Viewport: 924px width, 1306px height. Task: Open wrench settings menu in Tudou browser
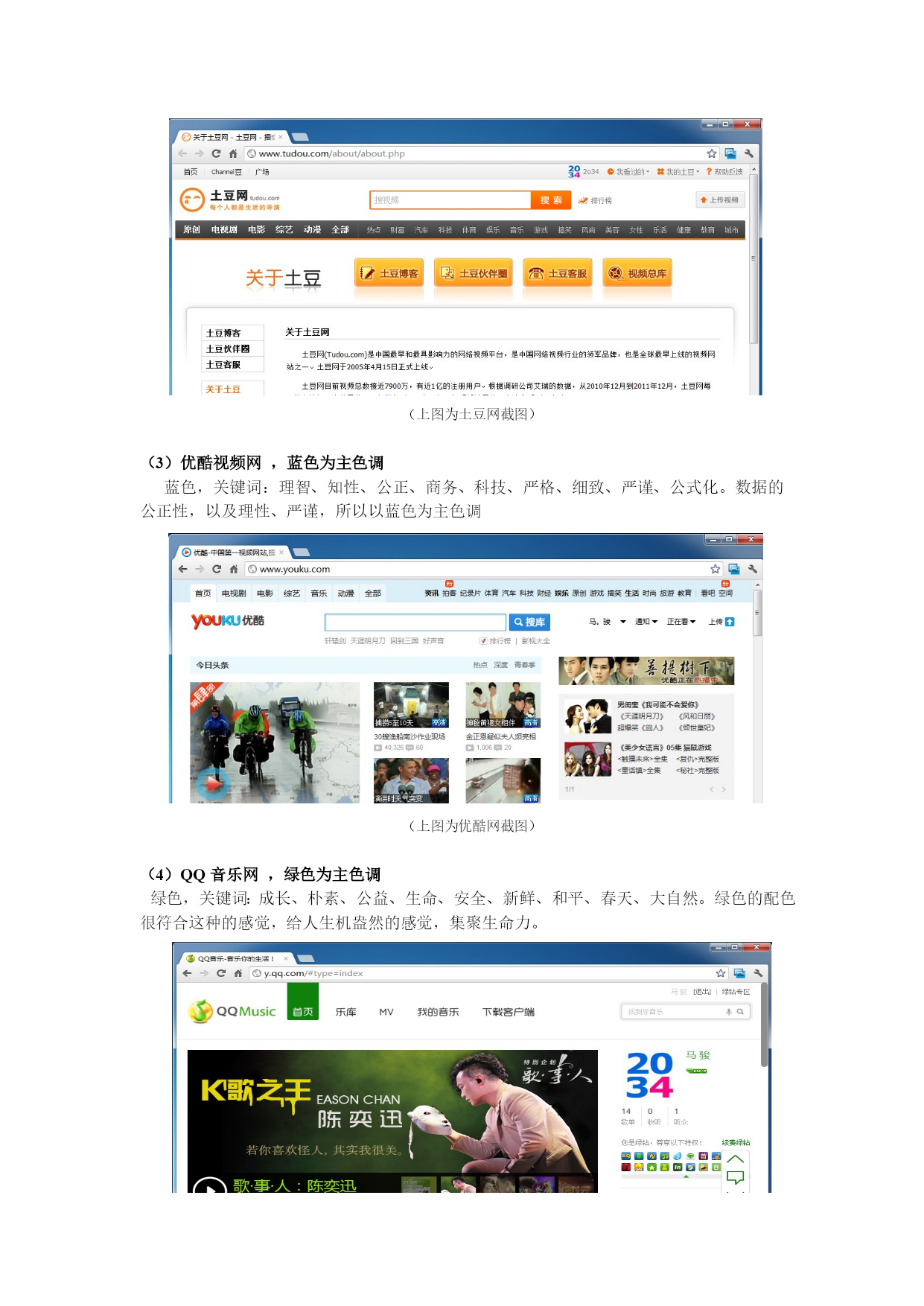(x=748, y=153)
